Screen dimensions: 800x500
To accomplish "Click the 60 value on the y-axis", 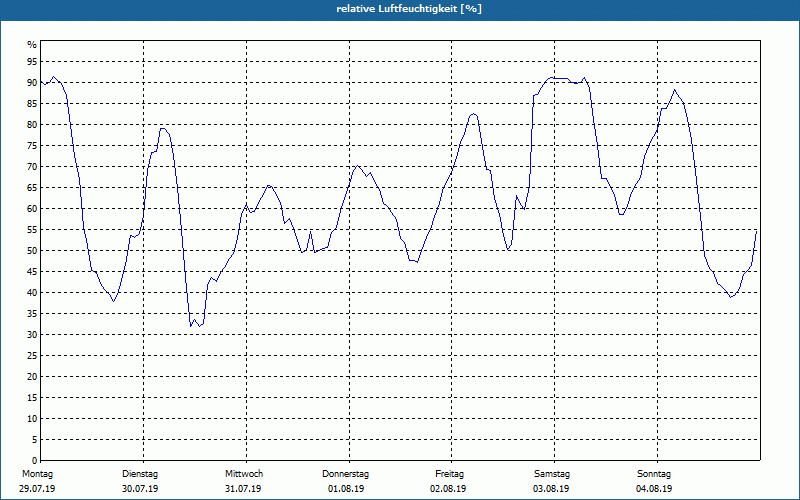I will click(x=32, y=209).
